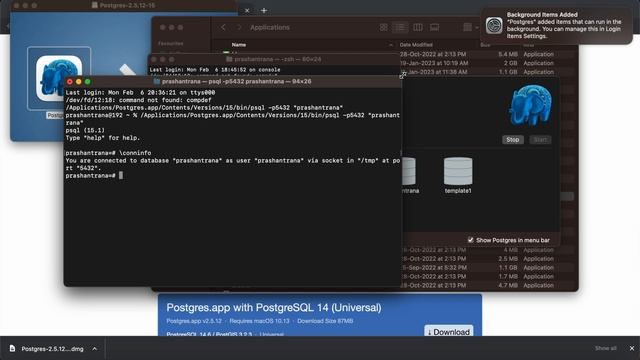Switch Finder to list view
Screen dimensions: 640x360
click(400, 27)
